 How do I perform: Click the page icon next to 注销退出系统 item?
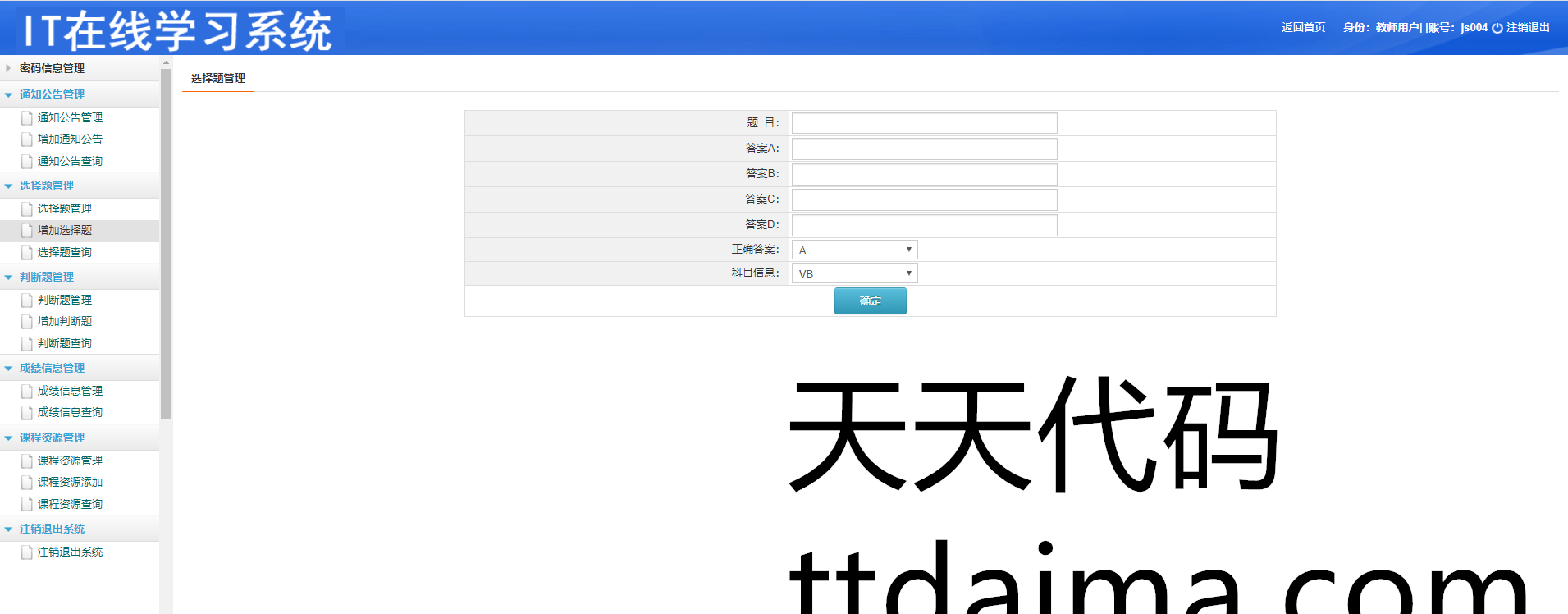pyautogui.click(x=27, y=552)
